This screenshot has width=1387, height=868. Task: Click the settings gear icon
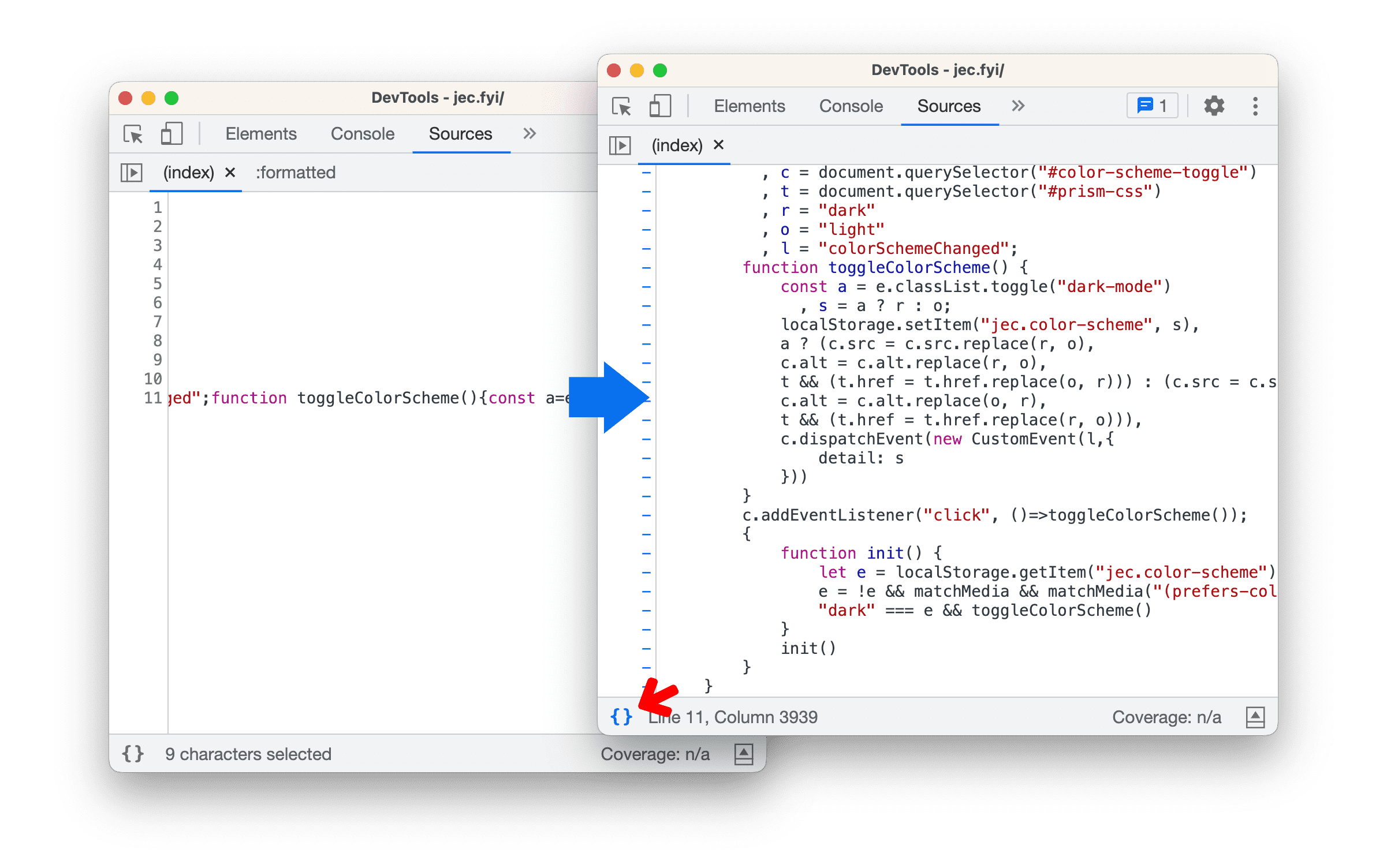point(1213,107)
